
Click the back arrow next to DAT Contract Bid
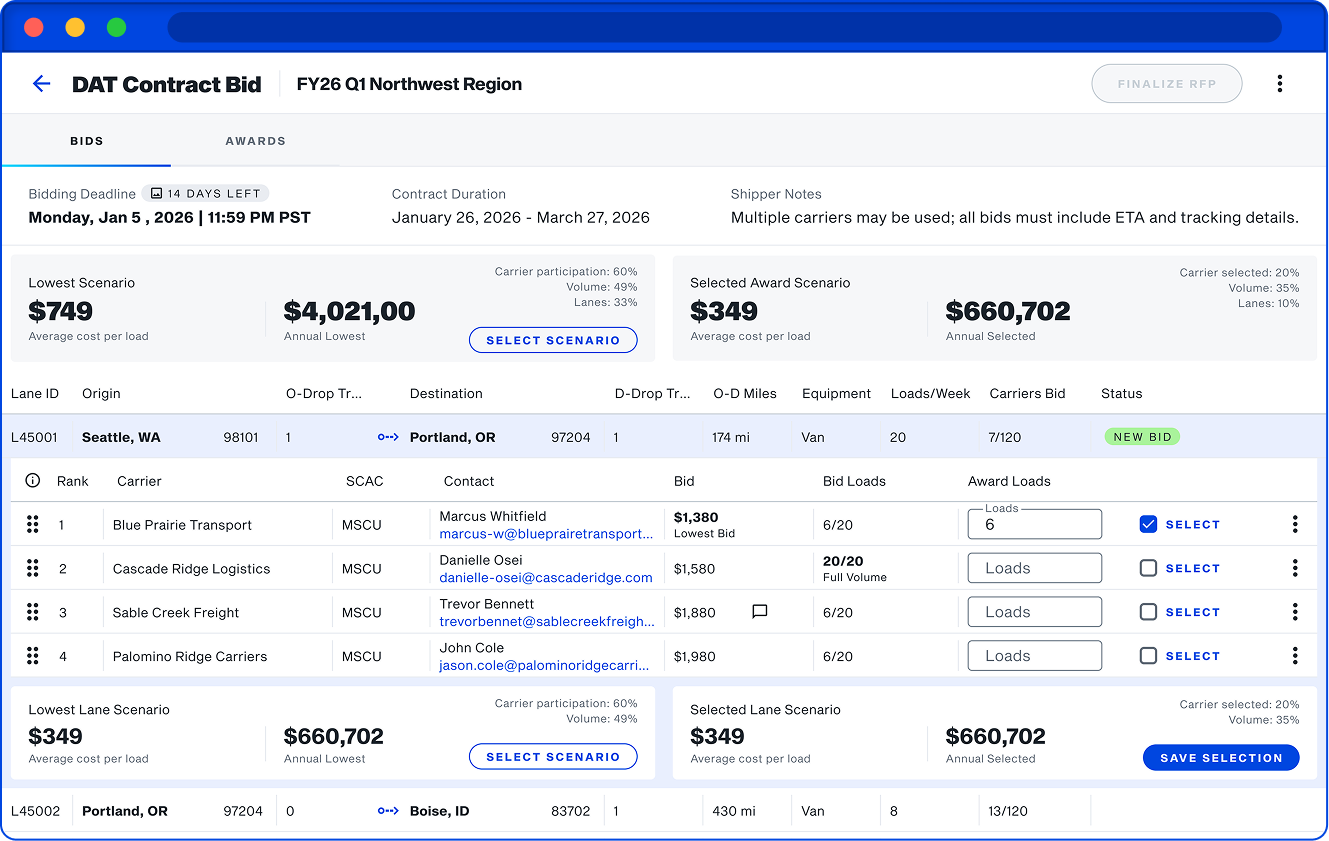[41, 84]
